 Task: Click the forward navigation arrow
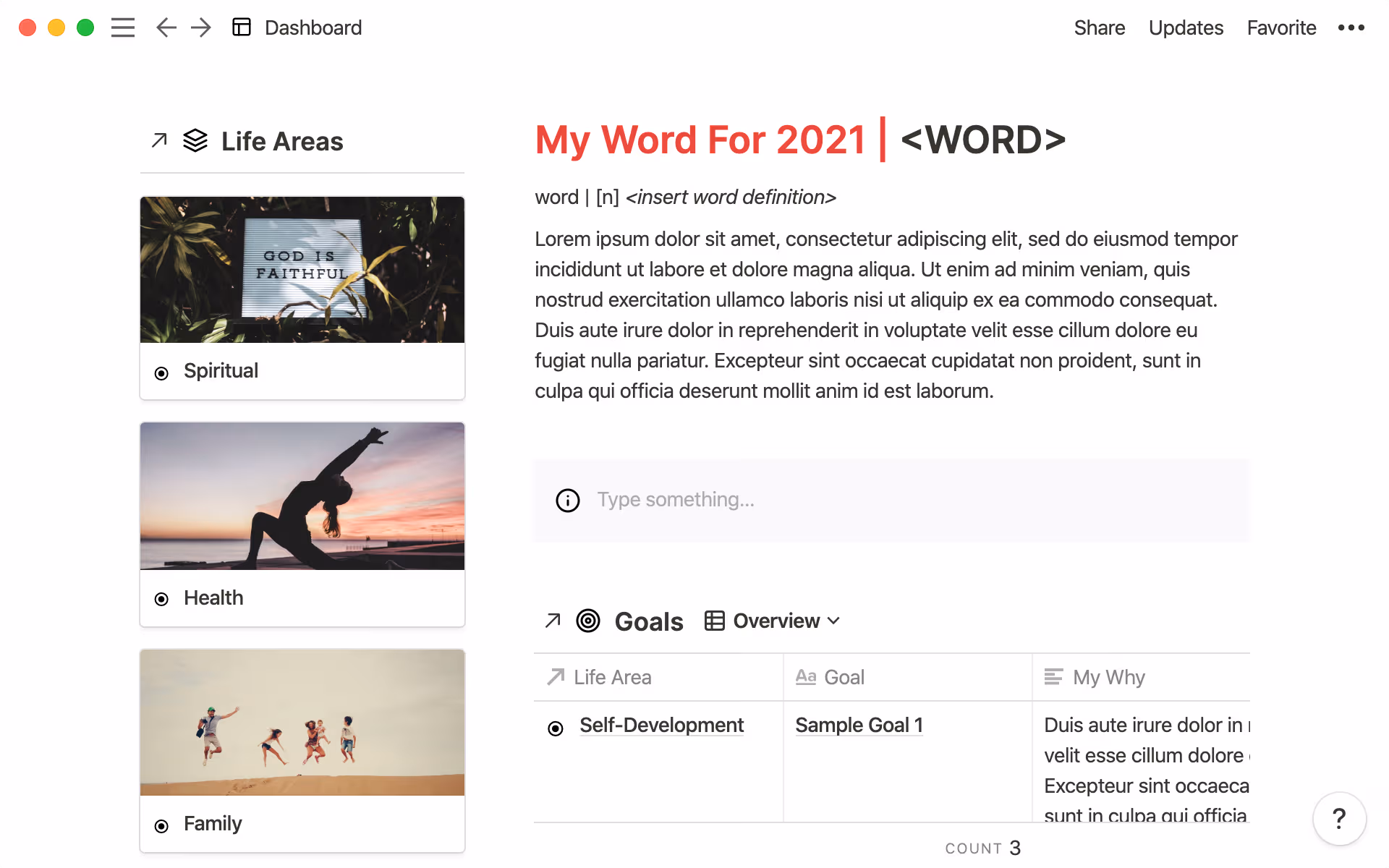pos(200,27)
